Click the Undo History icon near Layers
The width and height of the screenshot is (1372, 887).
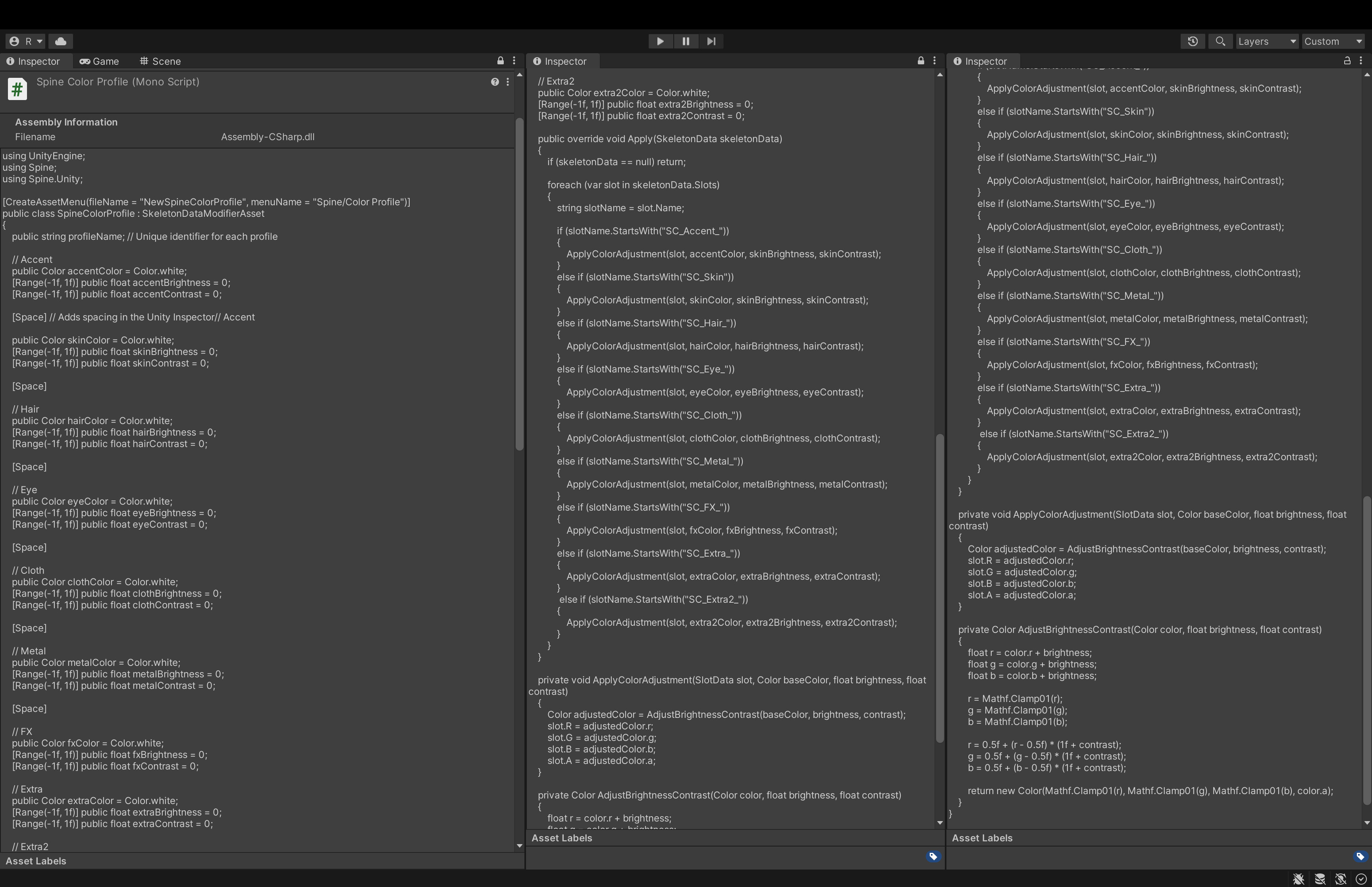coord(1193,41)
